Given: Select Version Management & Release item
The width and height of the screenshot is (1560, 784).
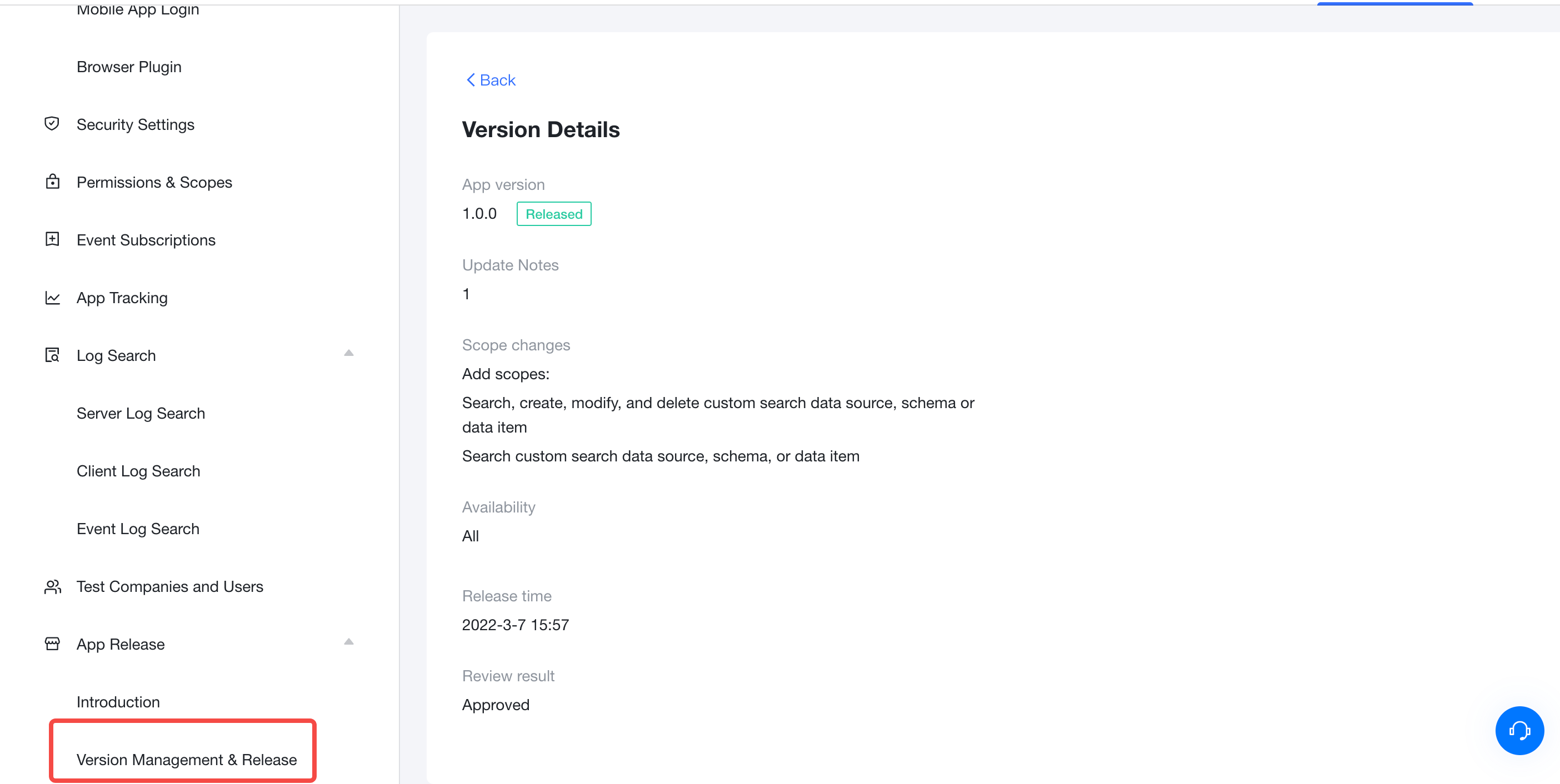Looking at the screenshot, I should click(x=187, y=759).
